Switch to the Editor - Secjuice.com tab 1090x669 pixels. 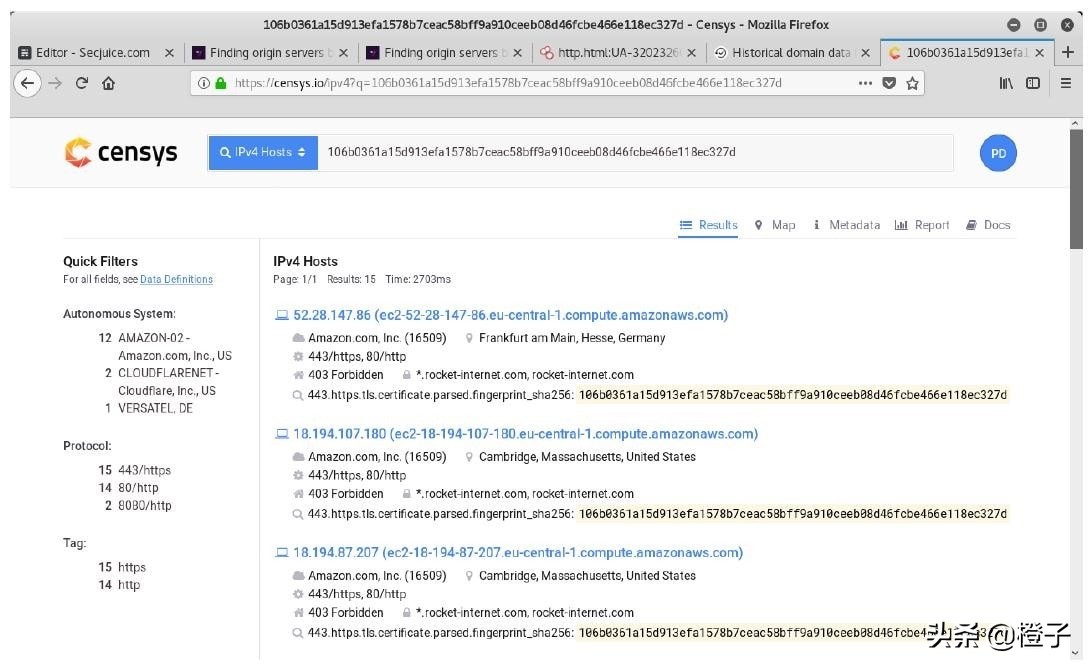coord(92,53)
